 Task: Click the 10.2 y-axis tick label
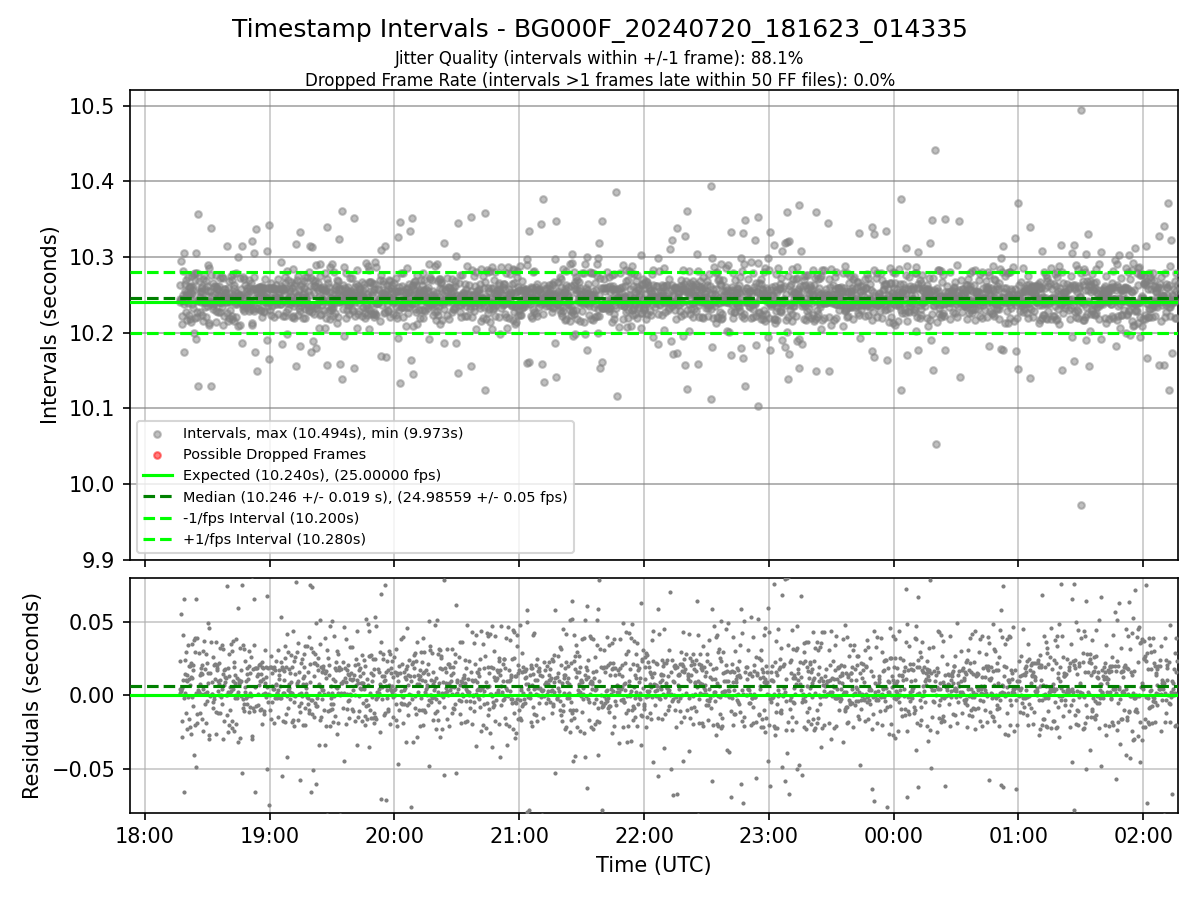[92, 333]
